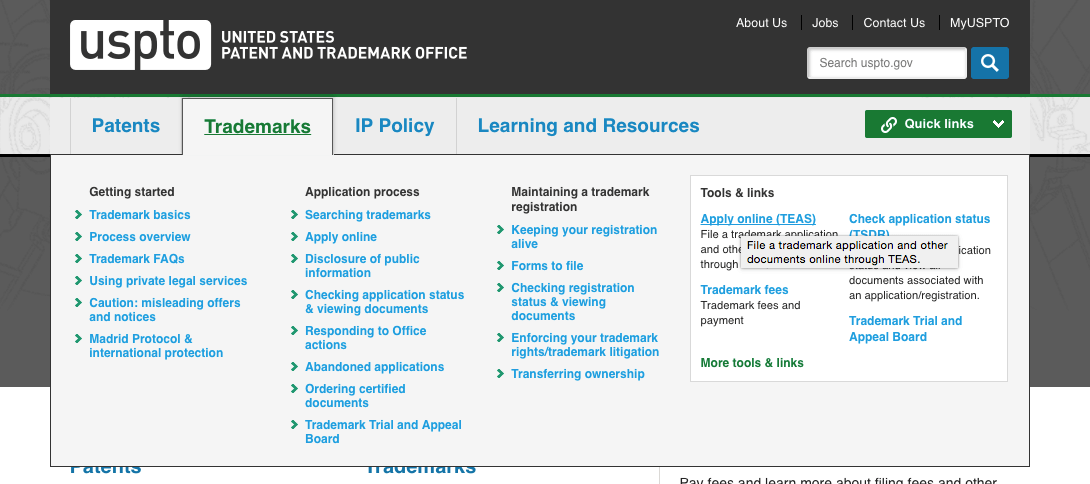This screenshot has height=484, width=1090.
Task: Open Abandoned applications link
Action: tap(375, 367)
